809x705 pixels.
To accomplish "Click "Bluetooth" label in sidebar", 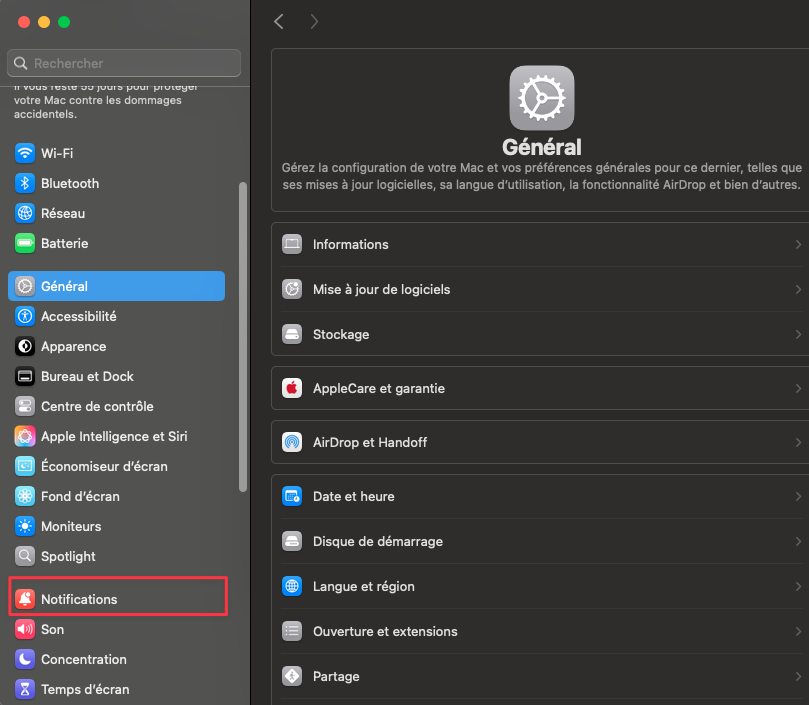I will click(70, 183).
